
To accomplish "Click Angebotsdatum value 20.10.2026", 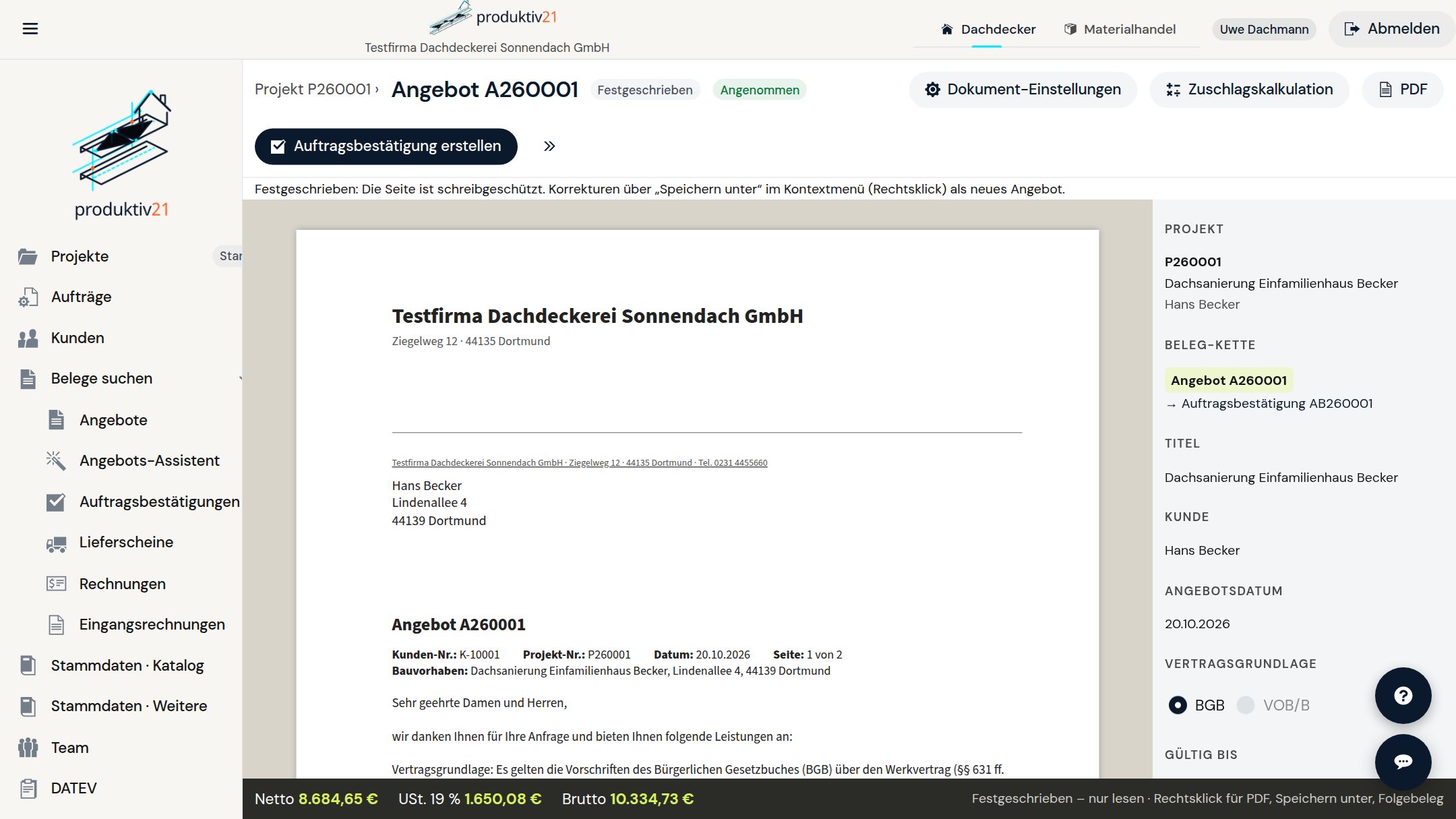I will click(x=1197, y=624).
